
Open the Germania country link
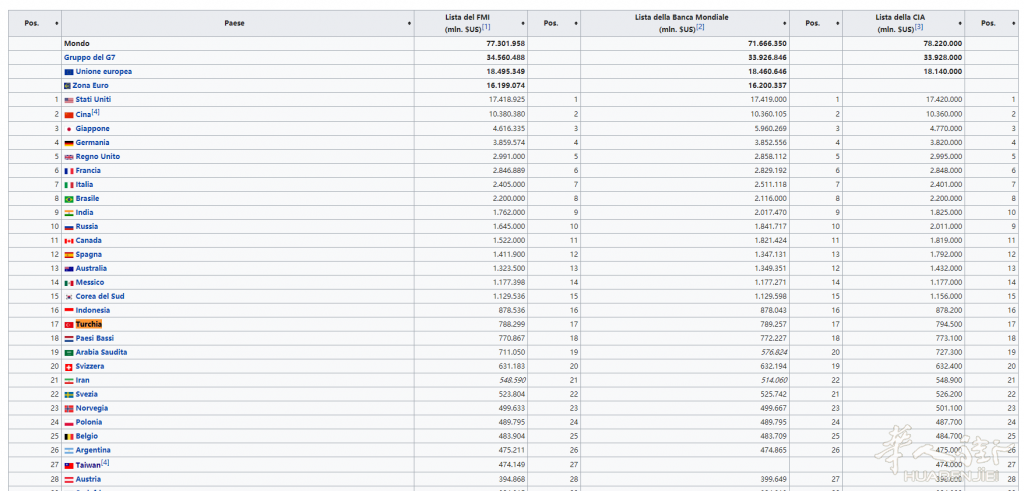pyautogui.click(x=92, y=143)
